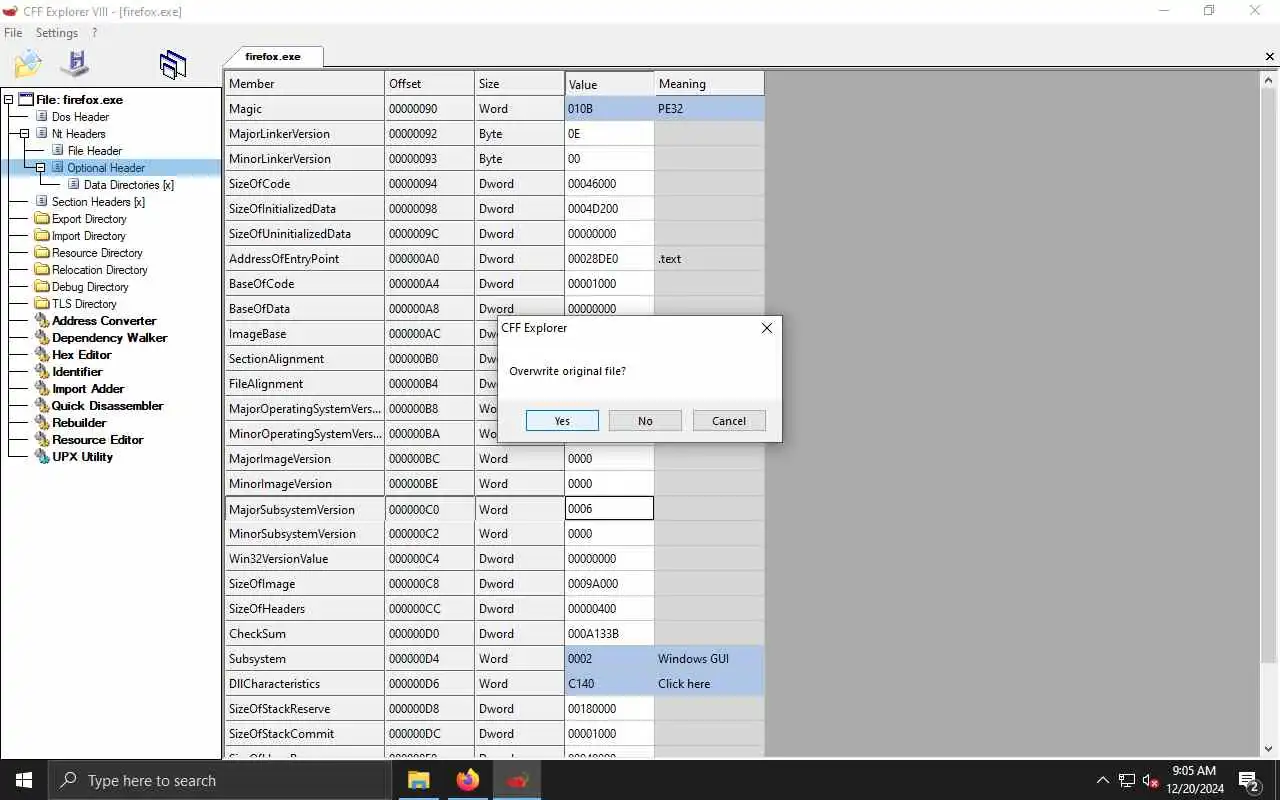The height and width of the screenshot is (800, 1280).
Task: Collapse the File: firefox.exe tree root
Action: coord(9,99)
